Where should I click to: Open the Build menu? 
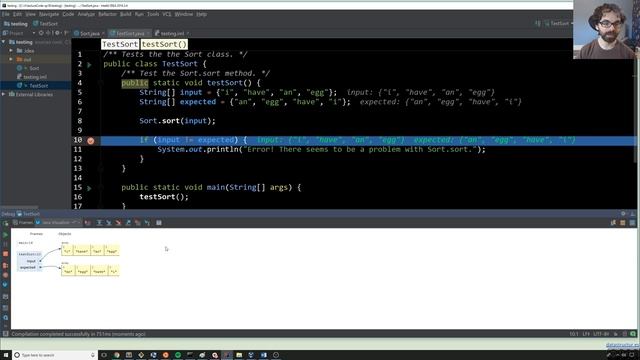[x=125, y=14]
